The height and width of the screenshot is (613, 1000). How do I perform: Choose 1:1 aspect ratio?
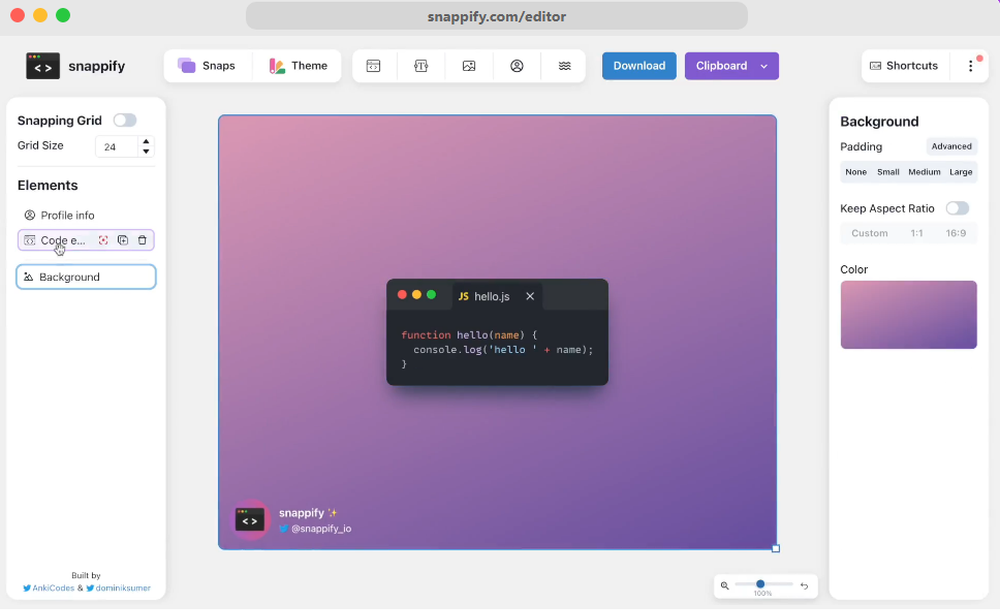point(916,233)
